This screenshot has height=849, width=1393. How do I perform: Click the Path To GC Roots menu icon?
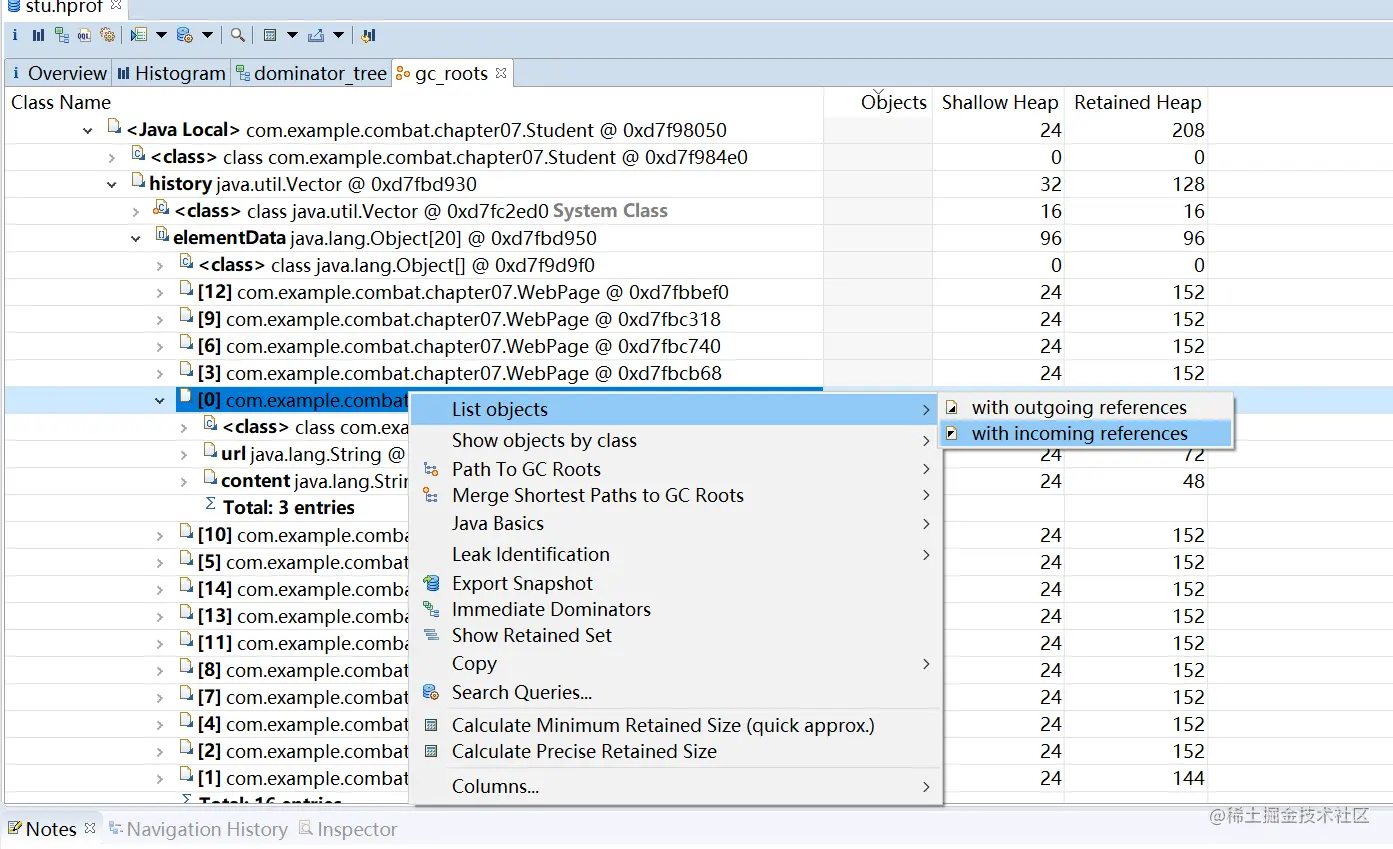pyautogui.click(x=431, y=469)
